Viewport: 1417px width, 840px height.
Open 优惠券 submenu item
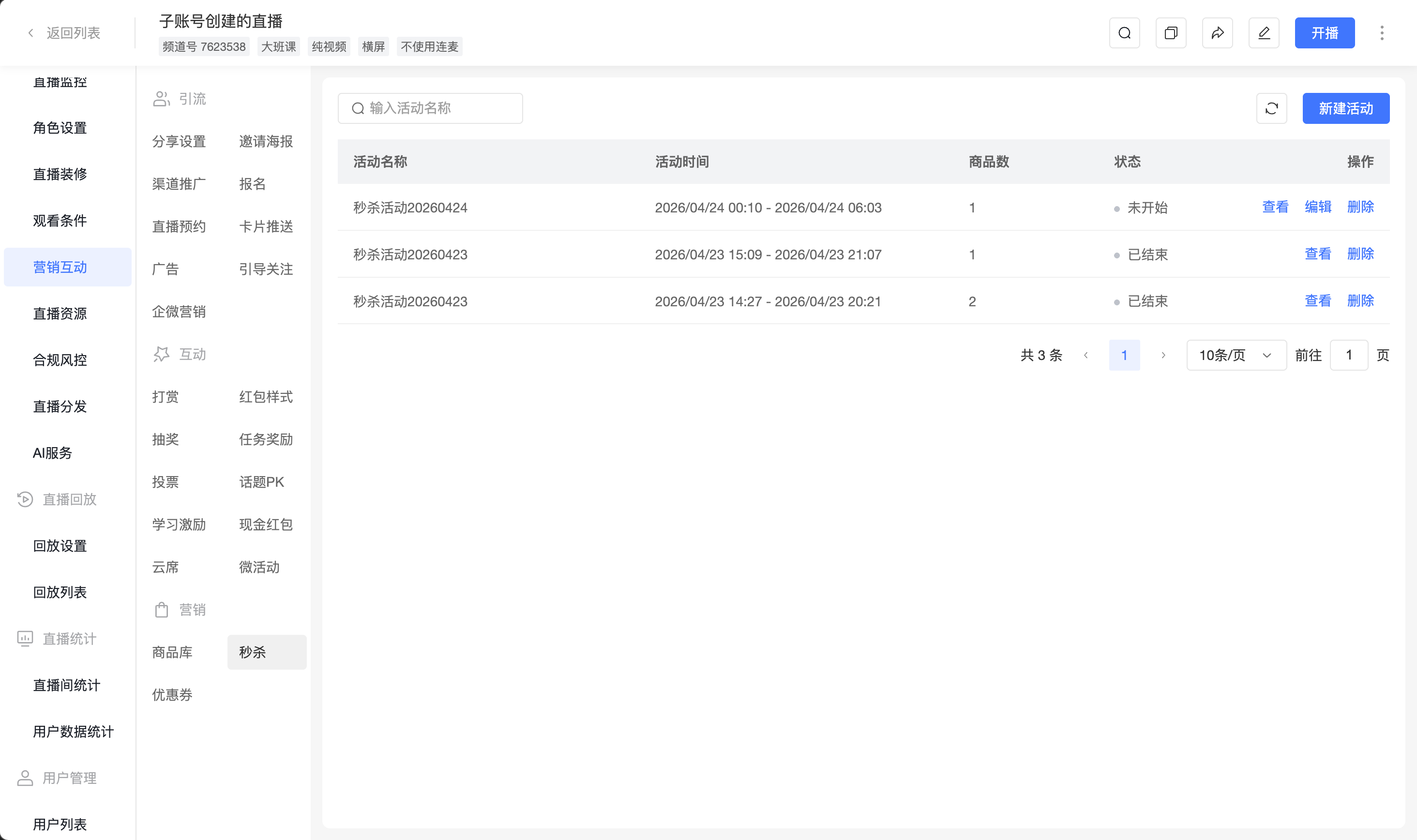(172, 694)
